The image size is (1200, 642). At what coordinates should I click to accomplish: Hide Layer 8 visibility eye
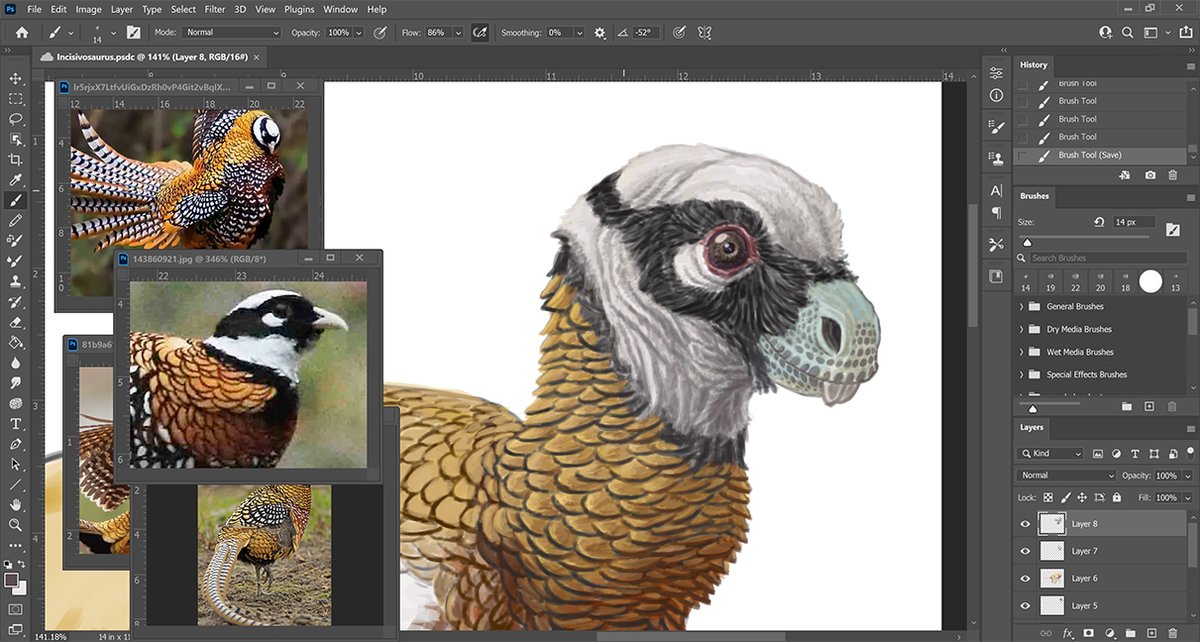[1025, 523]
